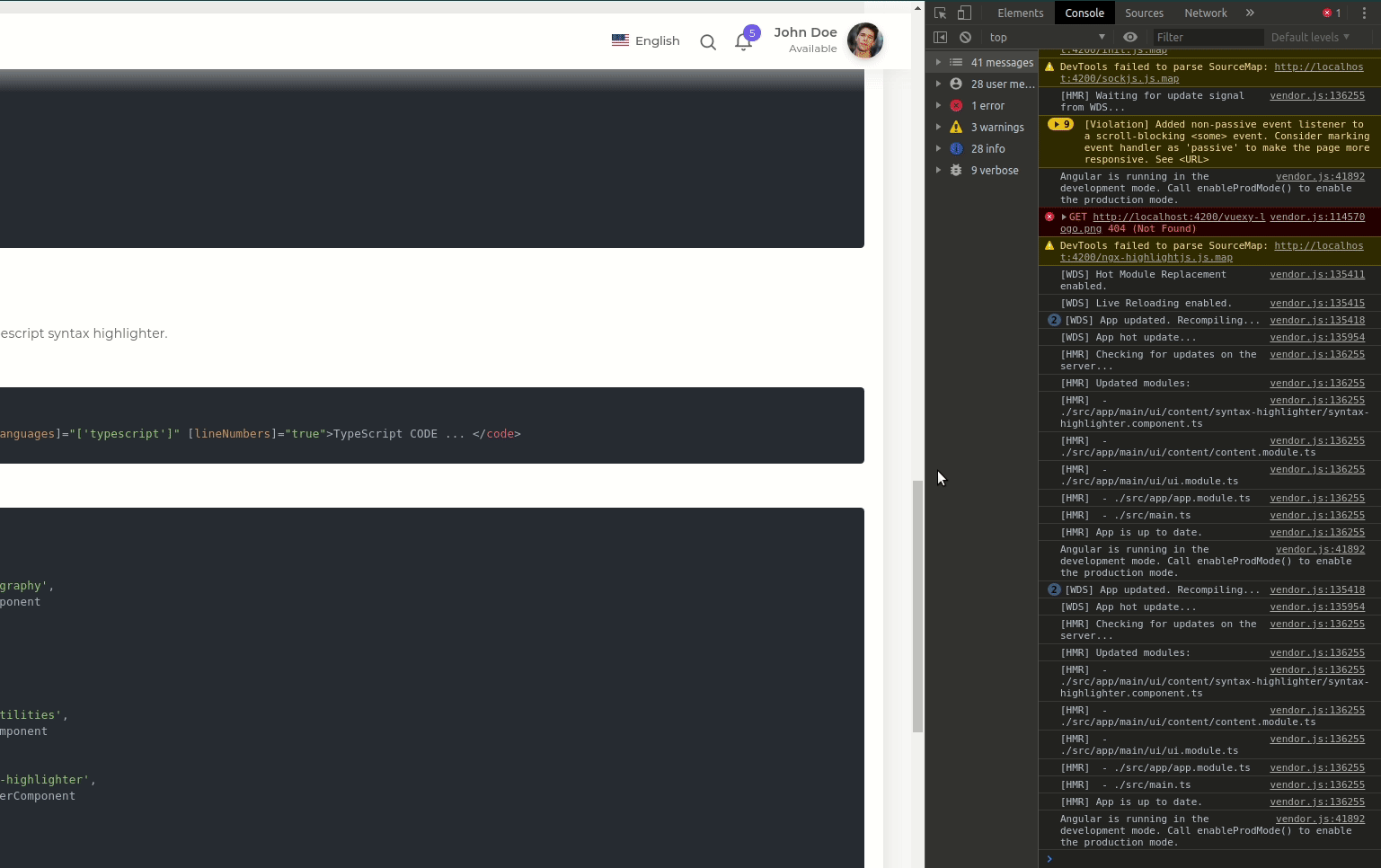The width and height of the screenshot is (1381, 868).
Task: Switch to the Network panel
Action: (x=1206, y=13)
